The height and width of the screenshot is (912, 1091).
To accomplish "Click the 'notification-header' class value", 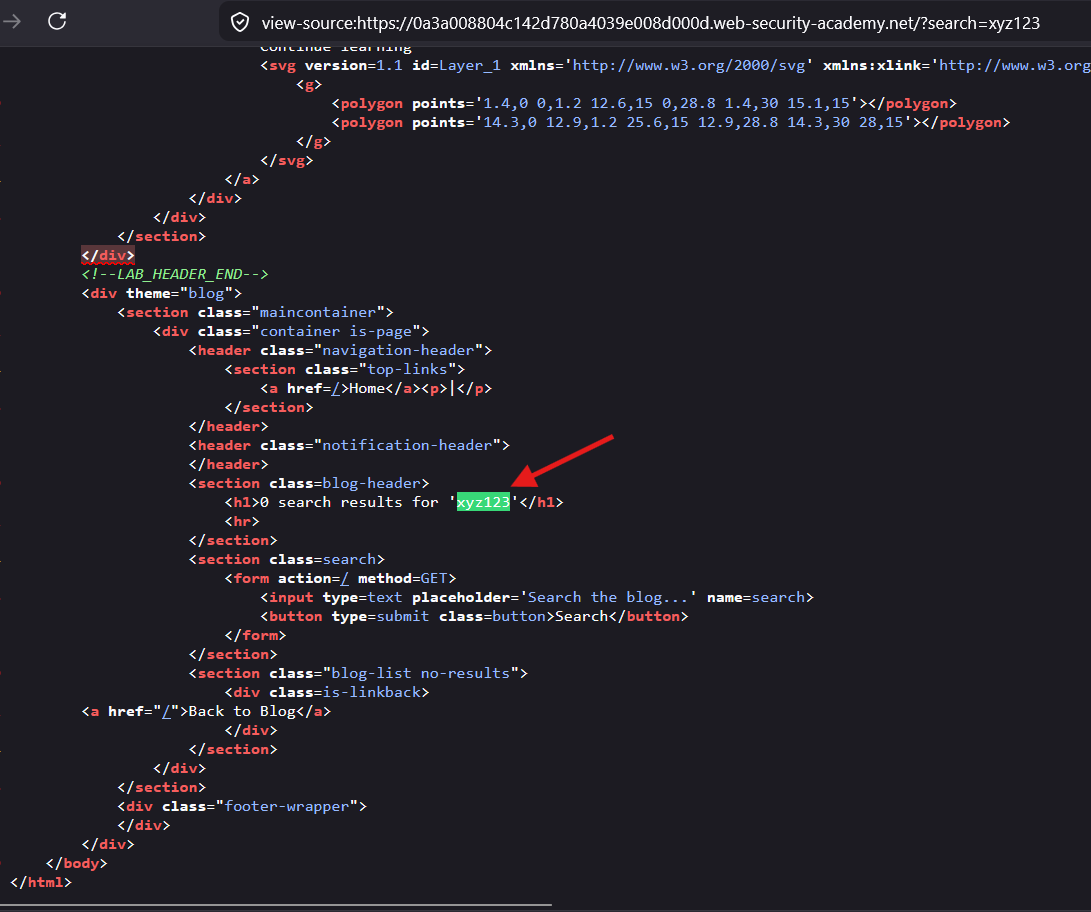I will click(406, 446).
